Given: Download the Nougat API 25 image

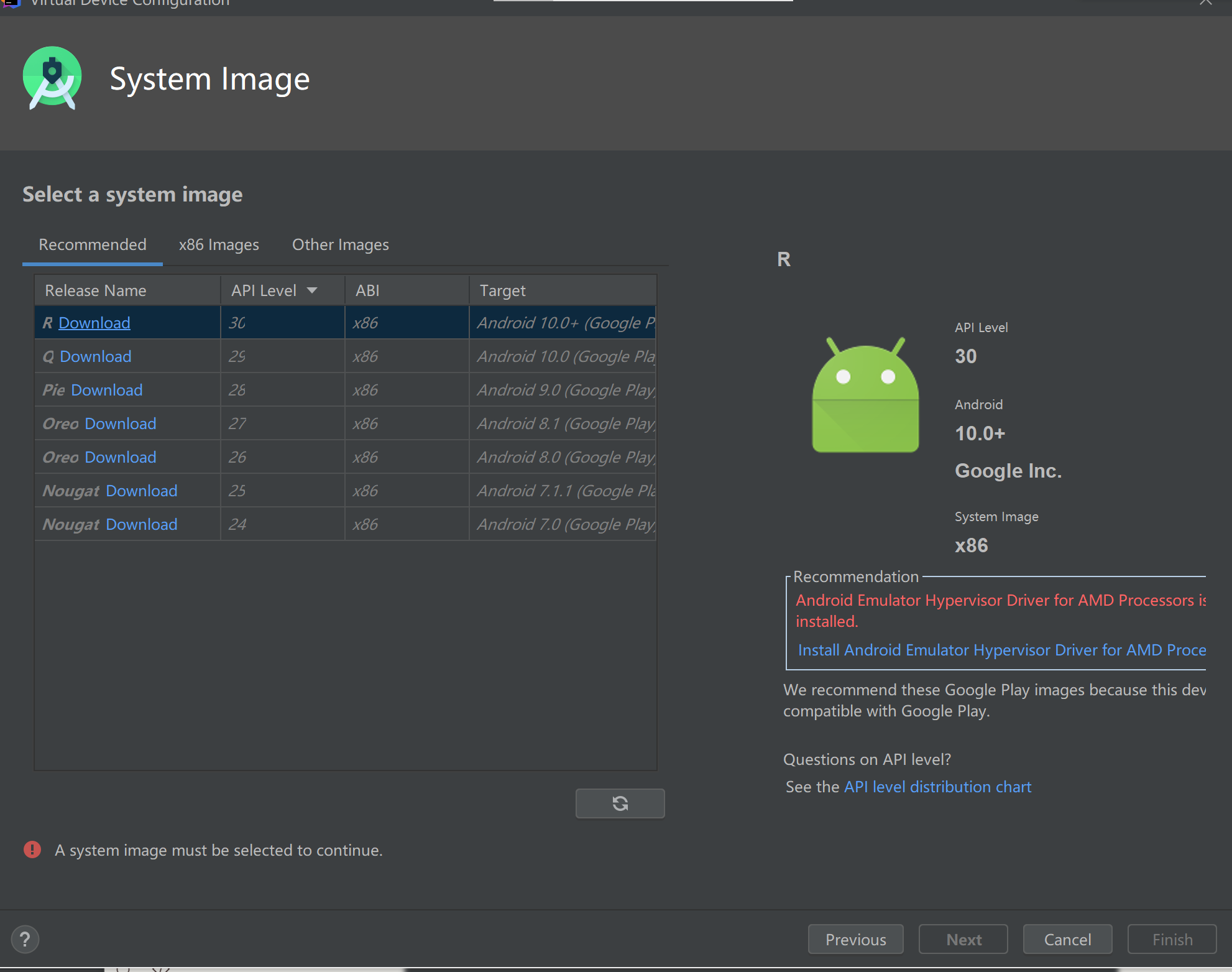Looking at the screenshot, I should point(142,491).
